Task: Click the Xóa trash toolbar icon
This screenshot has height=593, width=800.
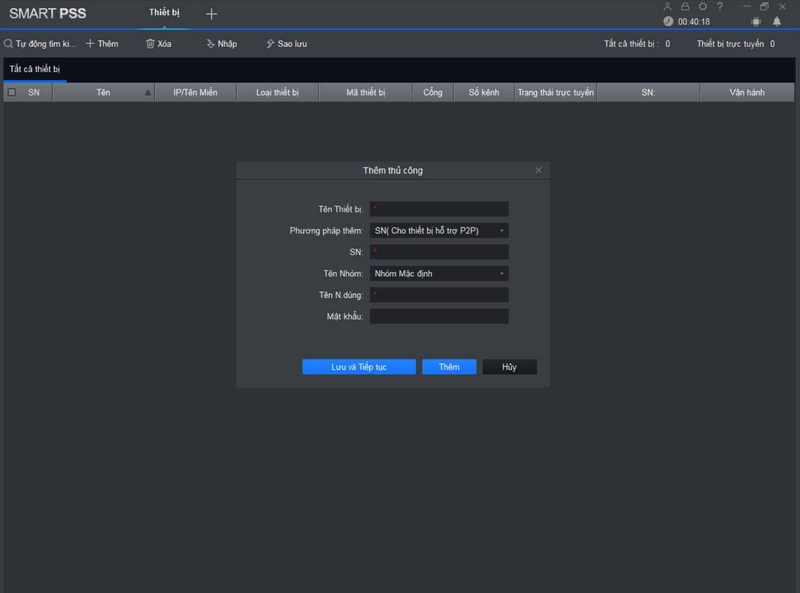Action: (151, 44)
